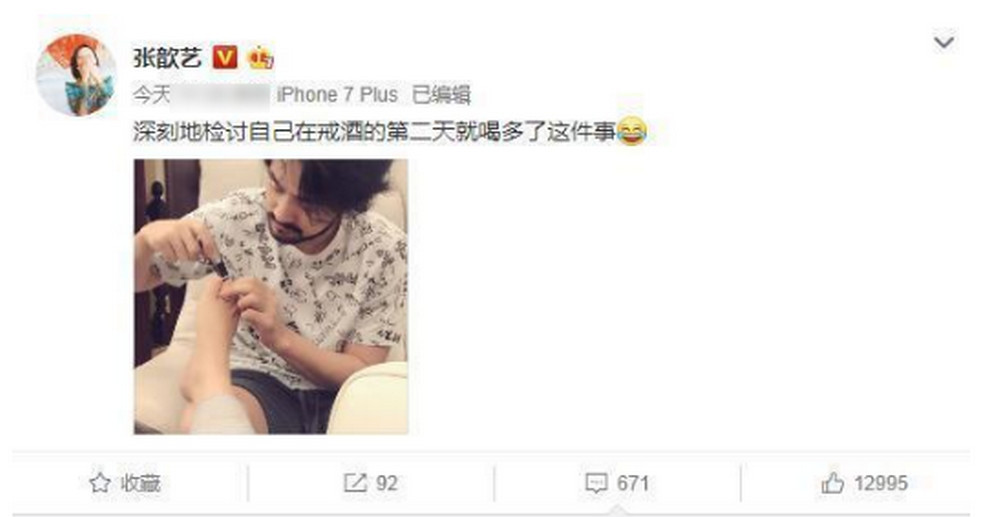
Task: Click the thumbs-up like icon
Action: pyautogui.click(x=833, y=483)
